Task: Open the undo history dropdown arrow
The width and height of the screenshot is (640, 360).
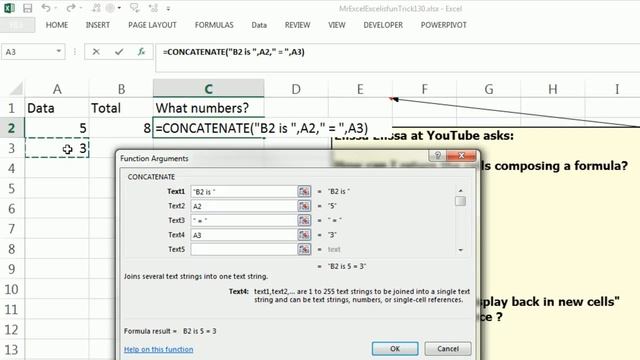Action: (56, 8)
